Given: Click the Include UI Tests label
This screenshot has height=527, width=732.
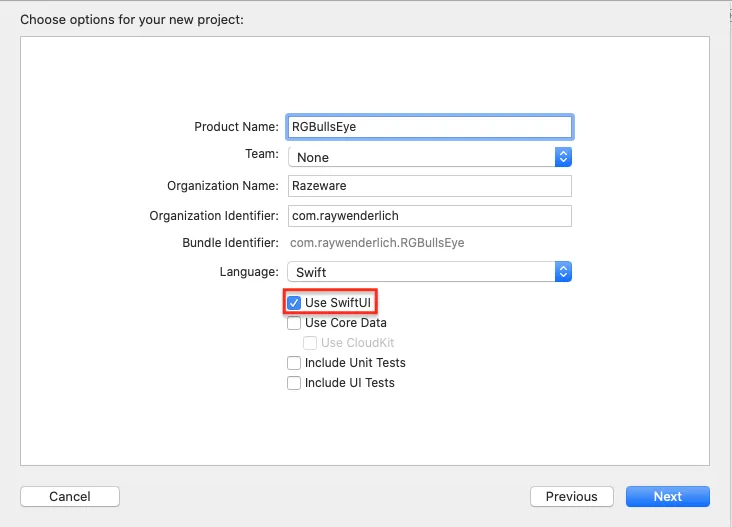Looking at the screenshot, I should point(349,383).
